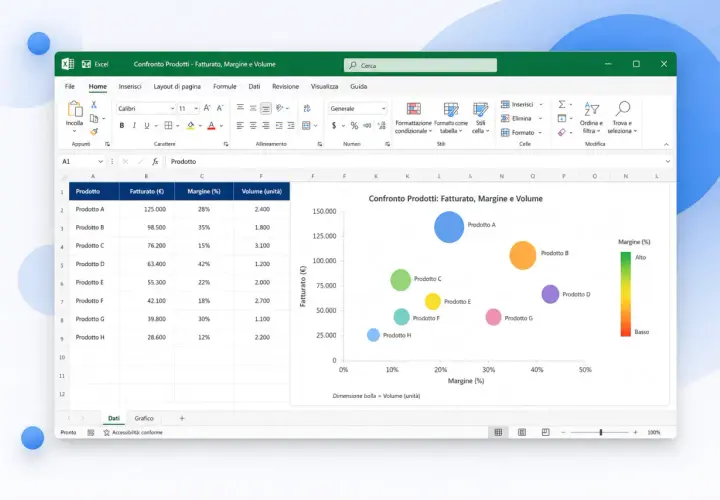Add a new sheet with plus button

point(182,418)
